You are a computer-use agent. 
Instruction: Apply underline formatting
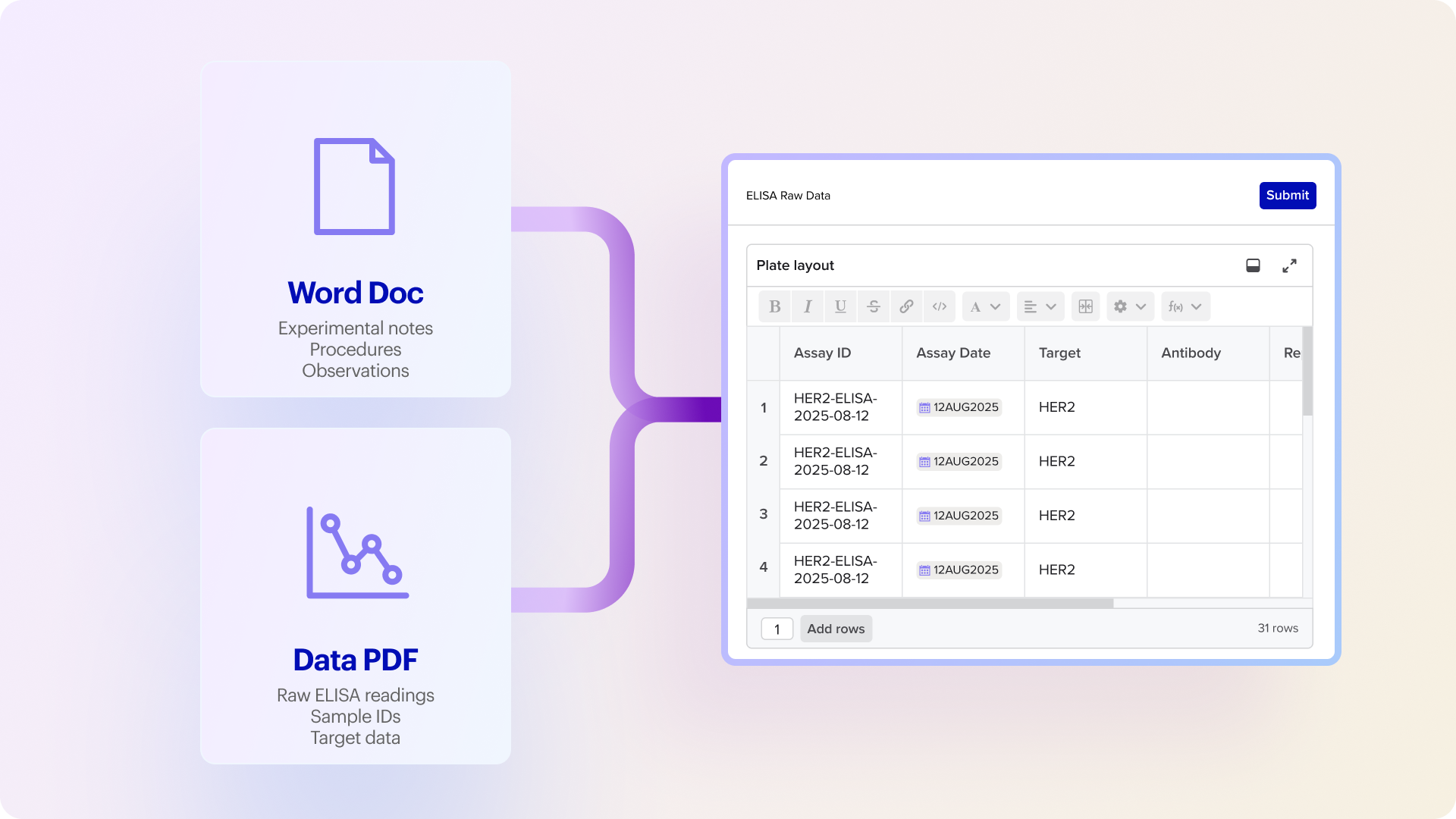click(839, 306)
